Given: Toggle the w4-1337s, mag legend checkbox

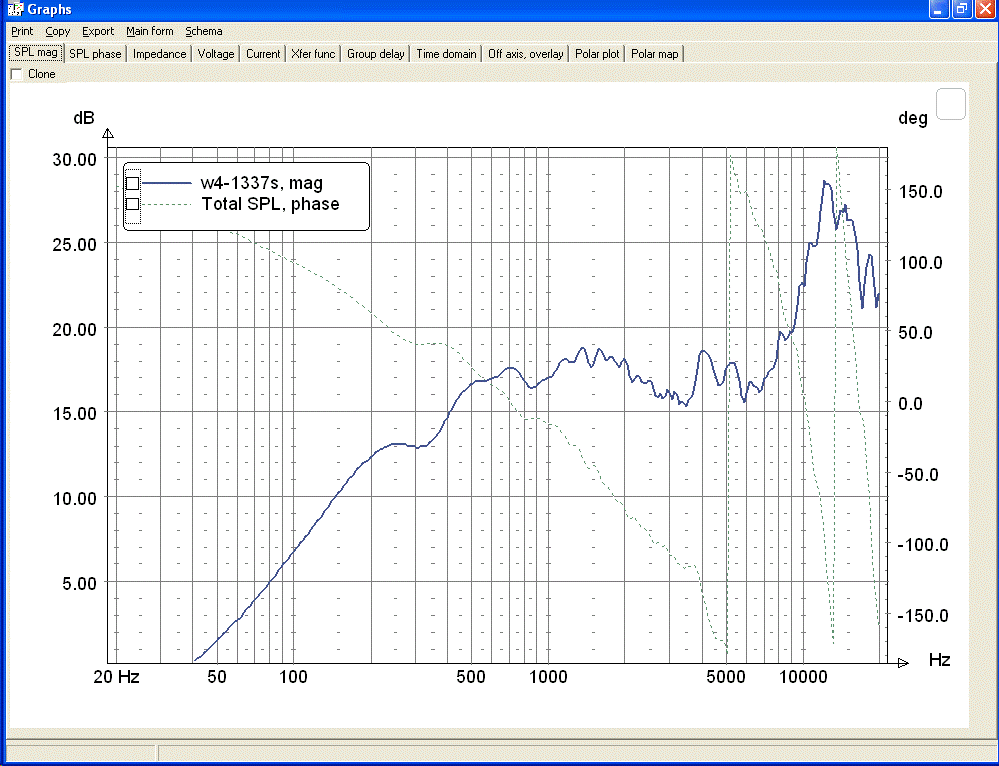Looking at the screenshot, I should [133, 184].
